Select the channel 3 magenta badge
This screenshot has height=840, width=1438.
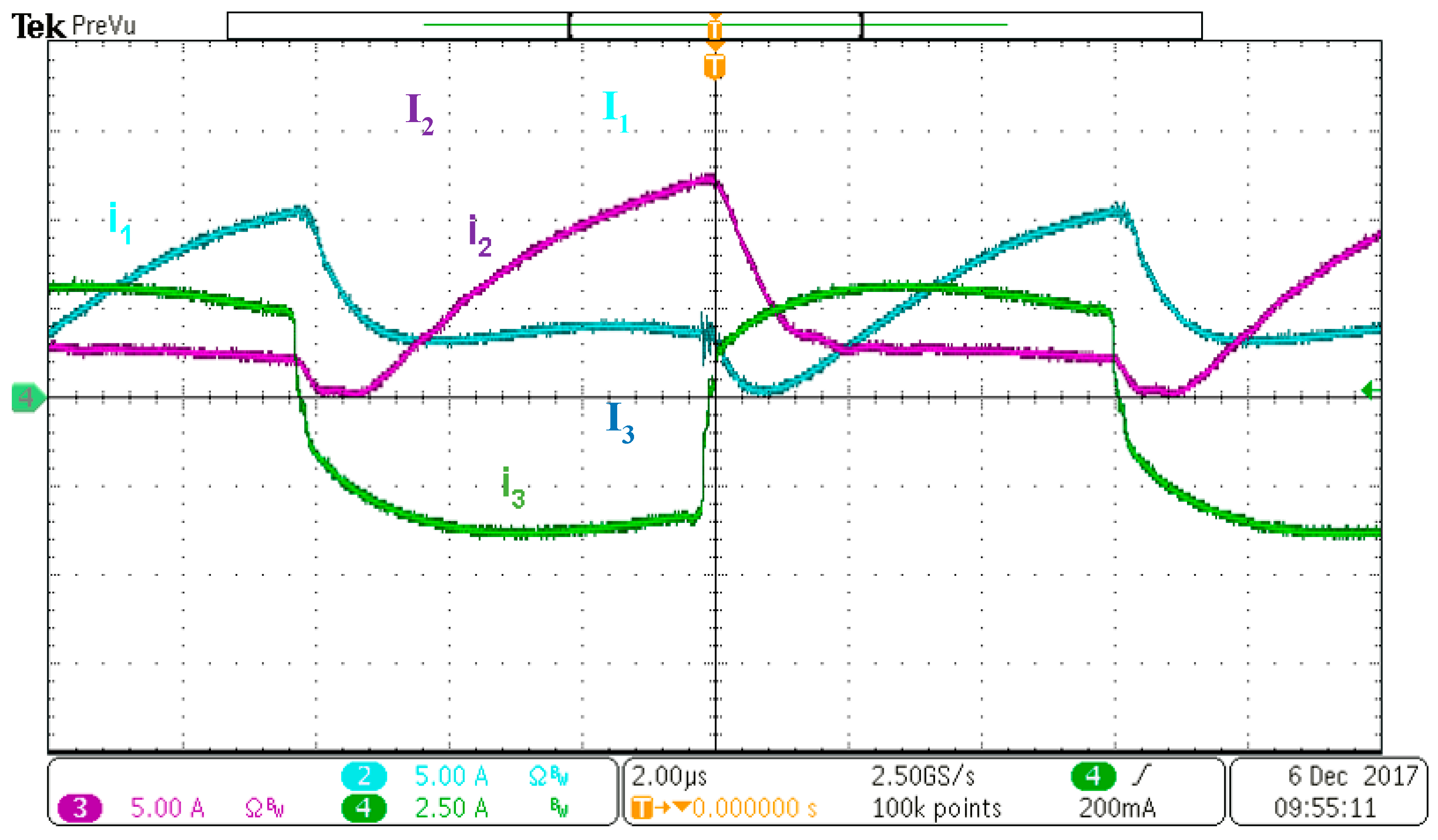click(81, 808)
